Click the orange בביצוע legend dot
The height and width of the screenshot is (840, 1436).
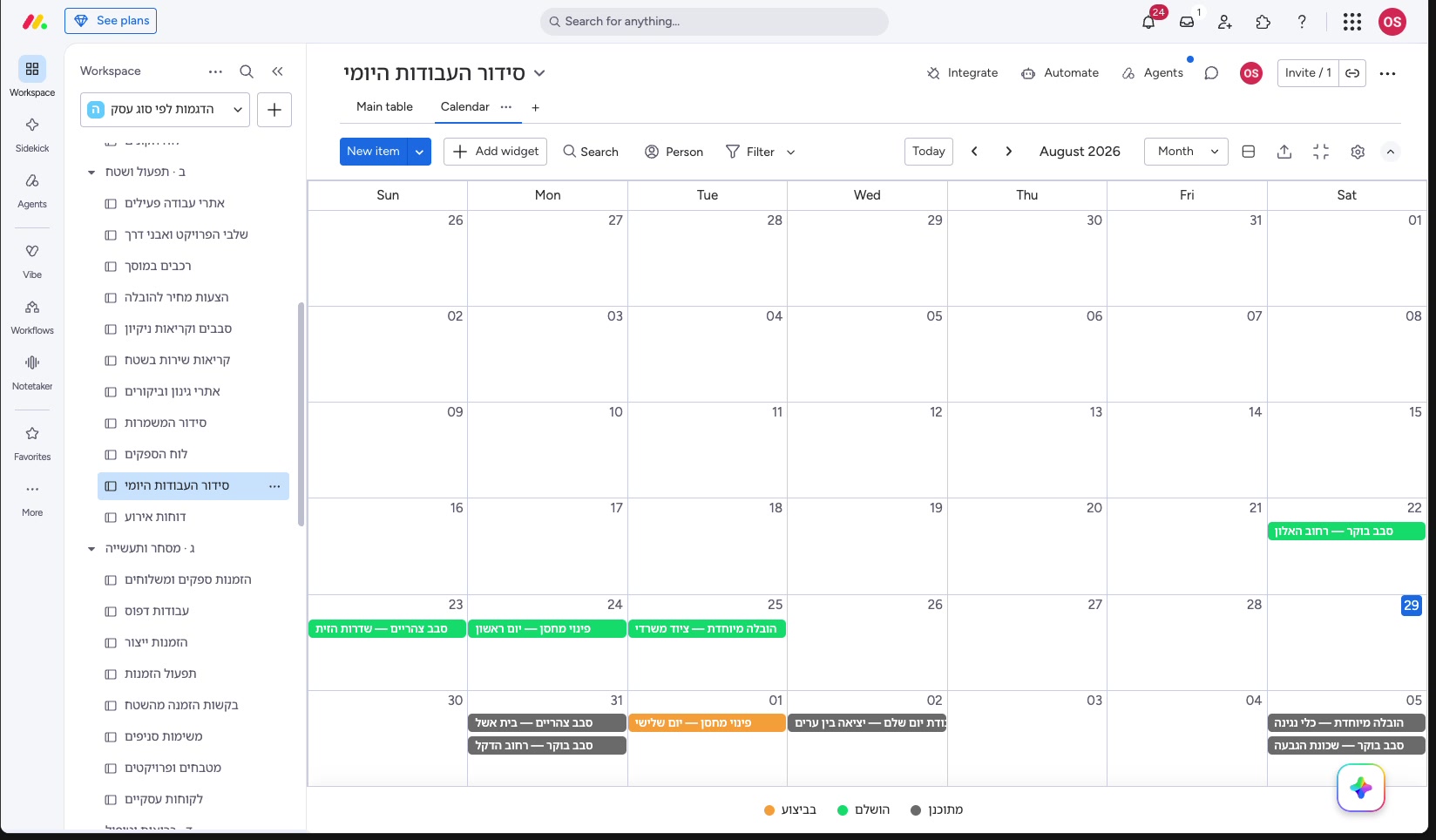click(769, 810)
